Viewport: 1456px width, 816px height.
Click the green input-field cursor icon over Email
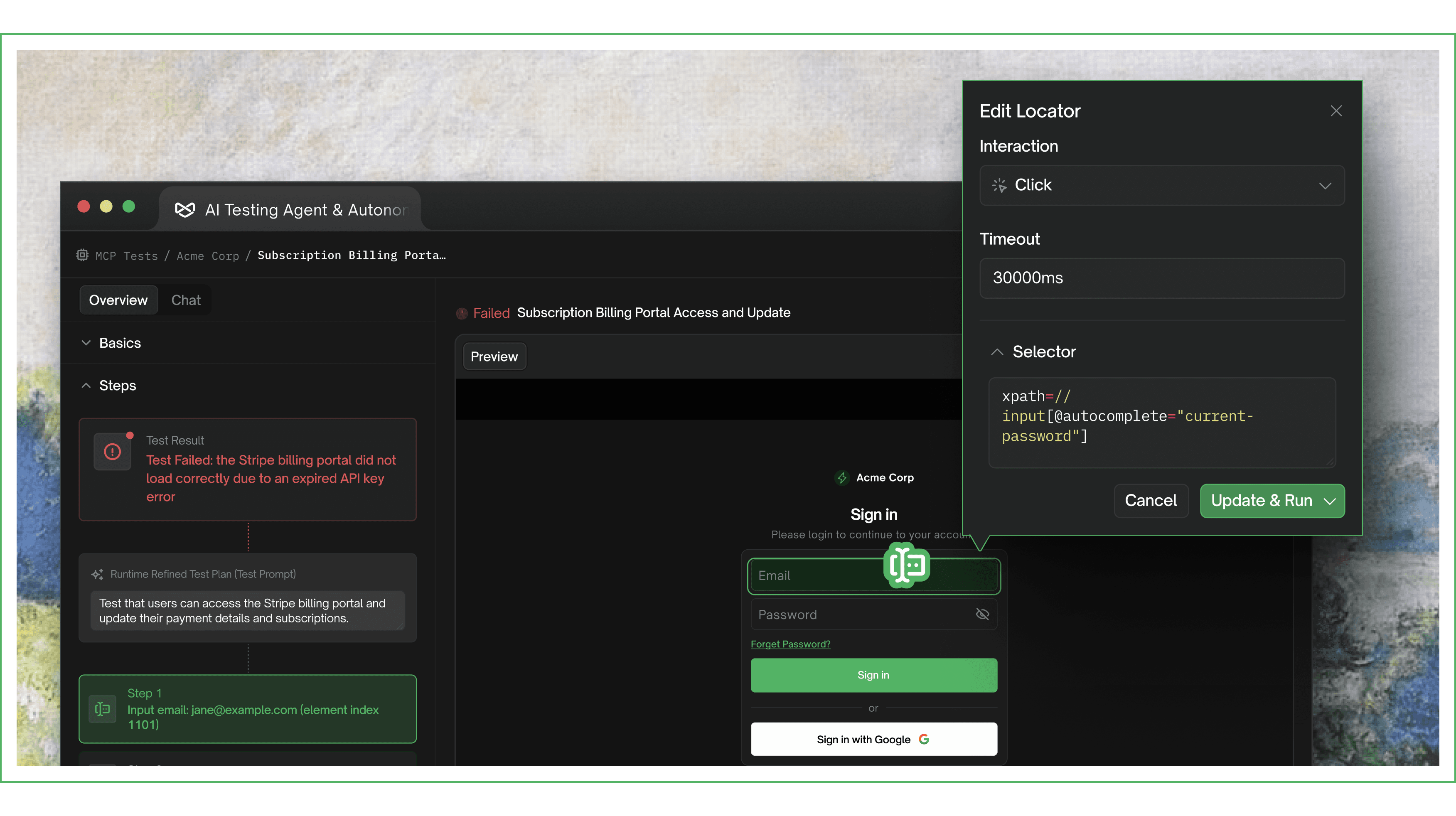pos(907,565)
